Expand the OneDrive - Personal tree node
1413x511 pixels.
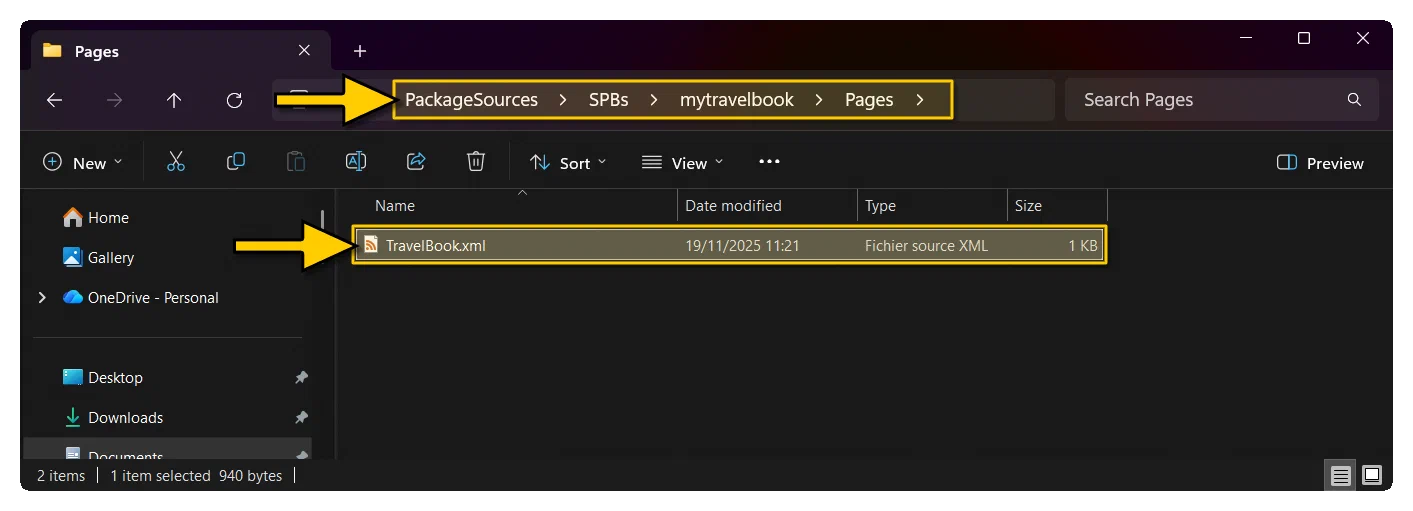(x=42, y=298)
